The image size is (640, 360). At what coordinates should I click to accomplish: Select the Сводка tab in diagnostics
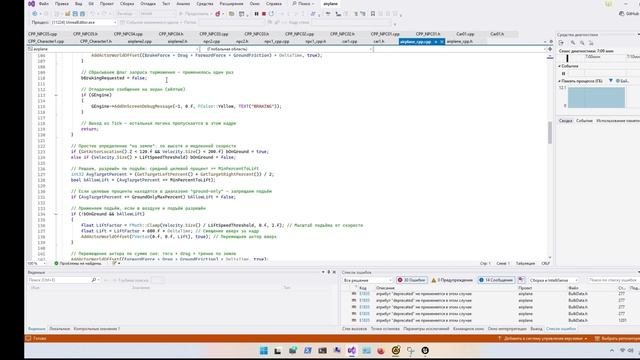[565, 121]
